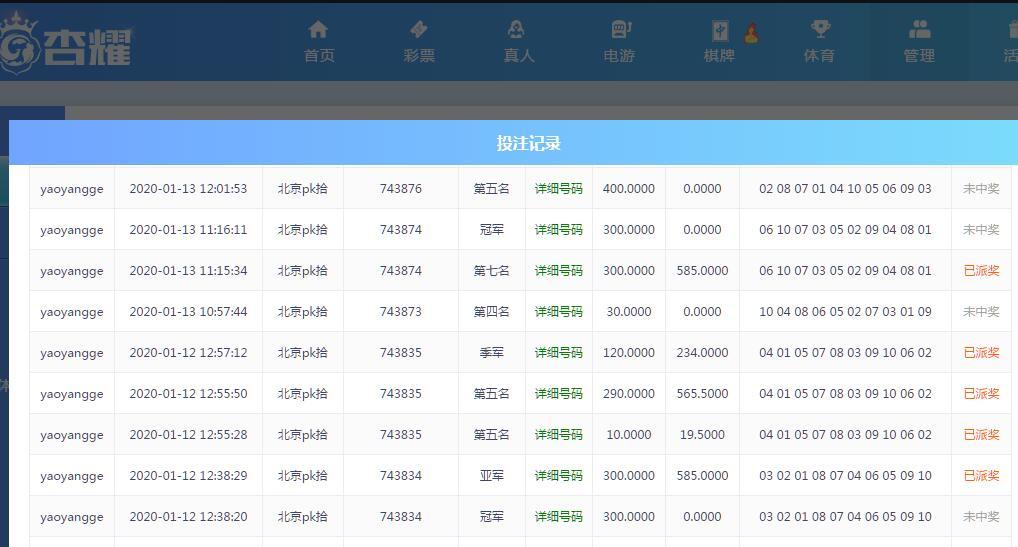This screenshot has width=1018, height=547.
Task: Open the 棋牌 menu label
Action: [x=719, y=56]
